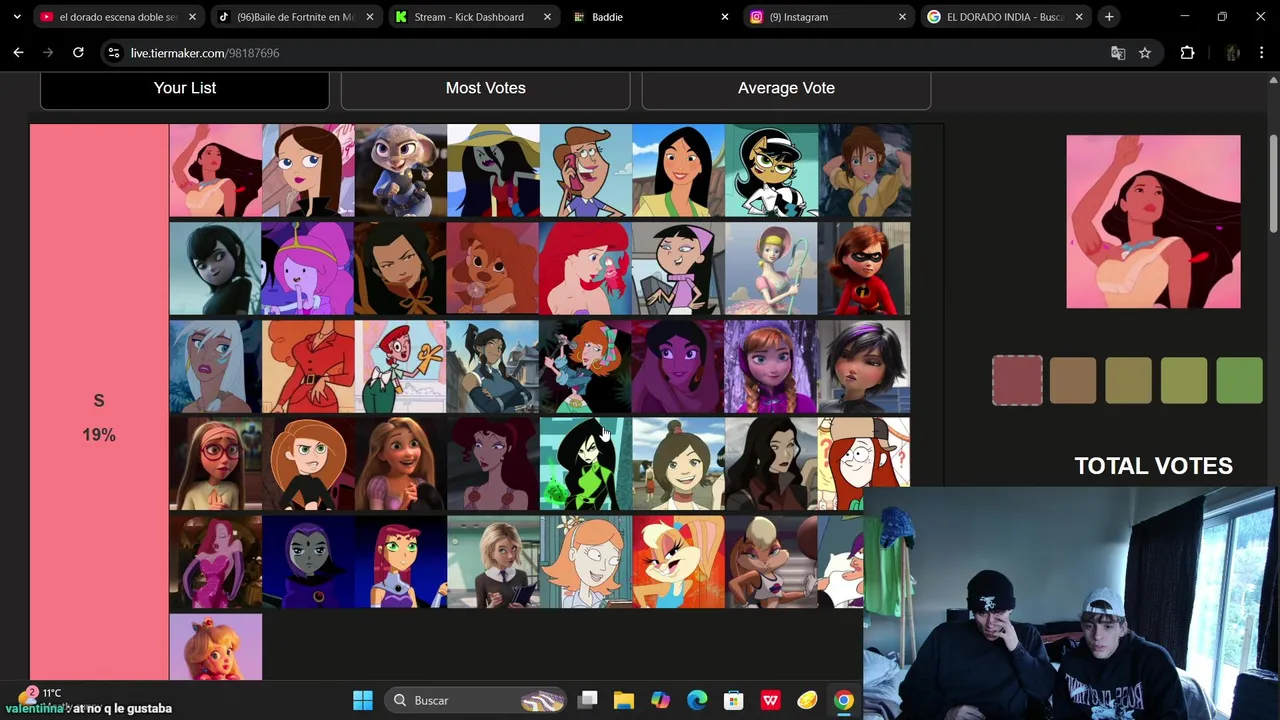This screenshot has height=720, width=1280.
Task: Open browser extensions menu
Action: (1187, 53)
